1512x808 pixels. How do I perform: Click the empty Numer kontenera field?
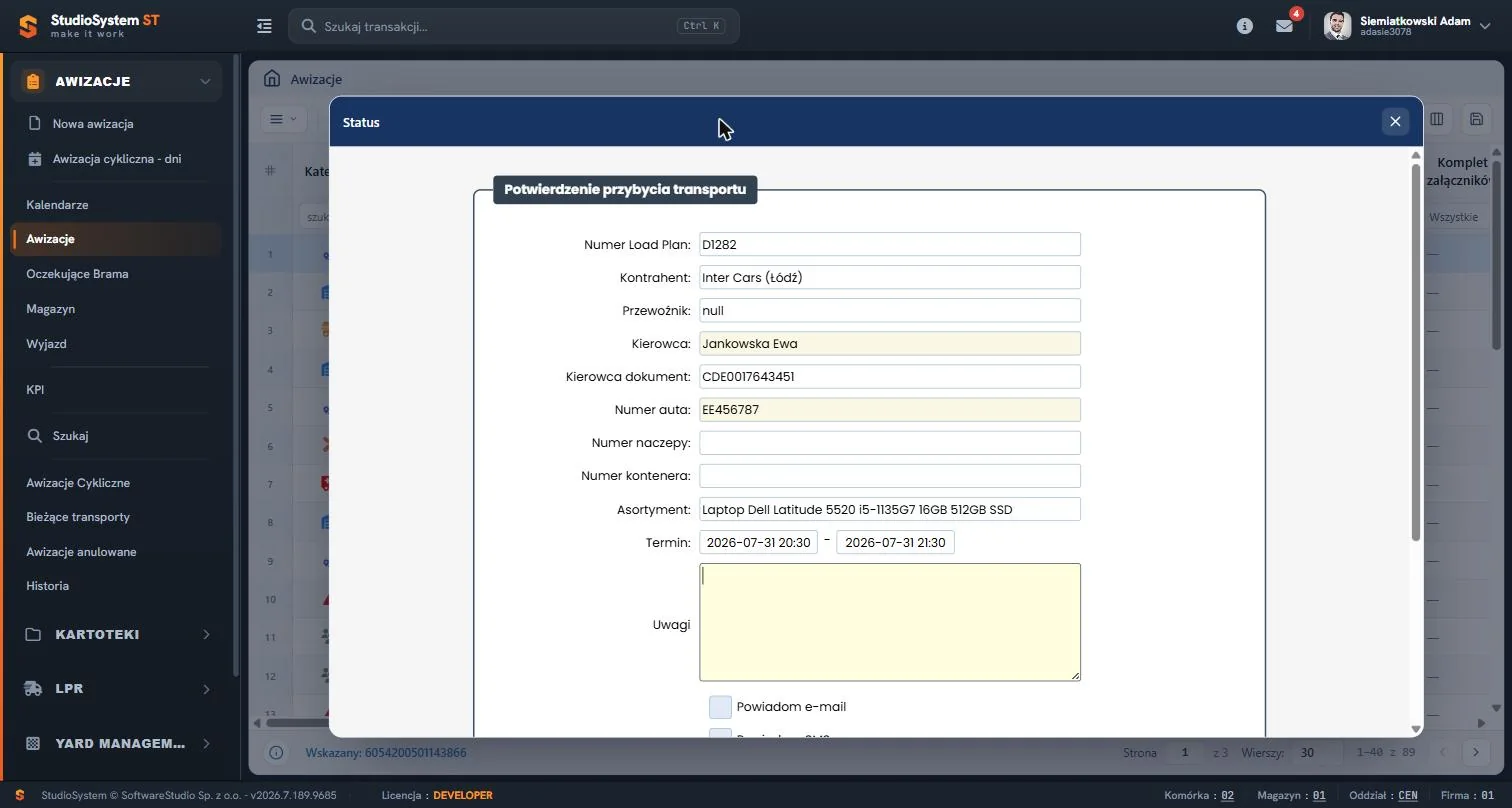(x=890, y=475)
